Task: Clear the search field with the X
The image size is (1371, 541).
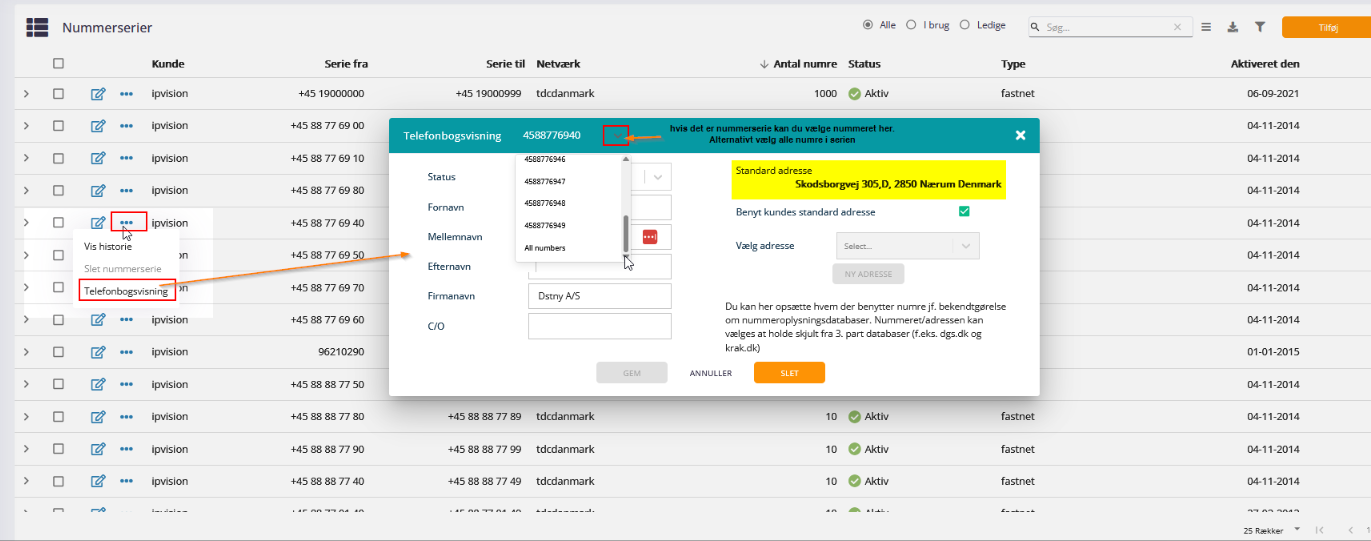Action: [x=1177, y=28]
